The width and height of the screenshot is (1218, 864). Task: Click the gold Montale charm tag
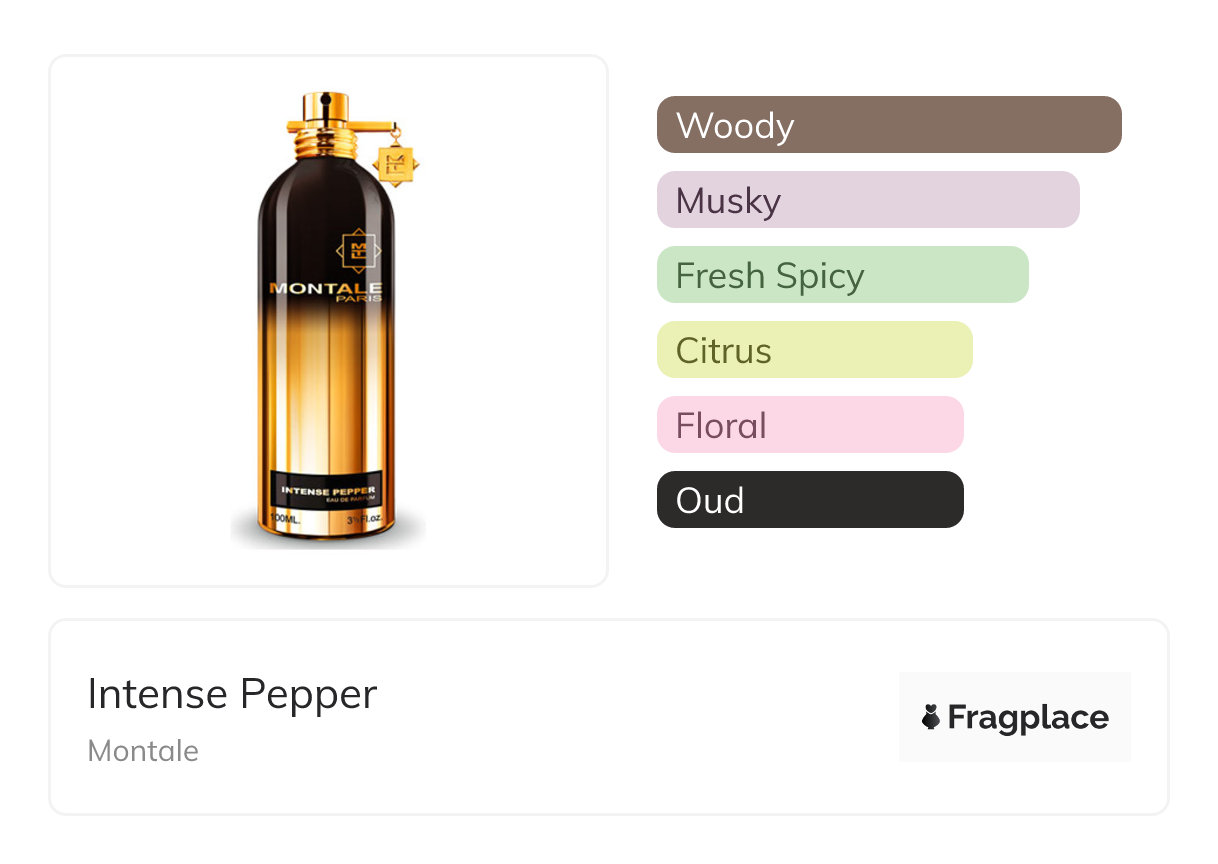tap(394, 163)
